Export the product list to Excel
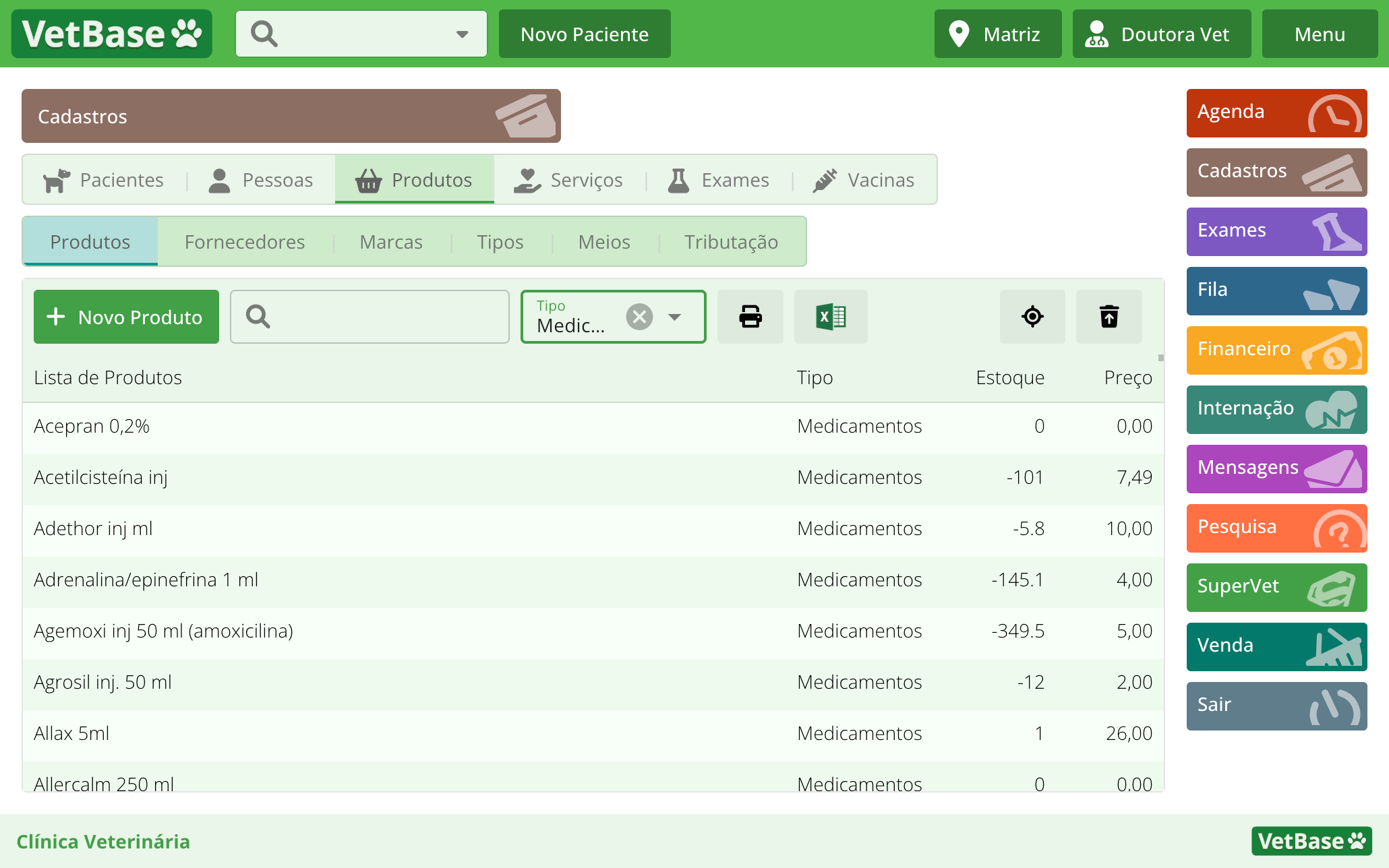 tap(830, 317)
